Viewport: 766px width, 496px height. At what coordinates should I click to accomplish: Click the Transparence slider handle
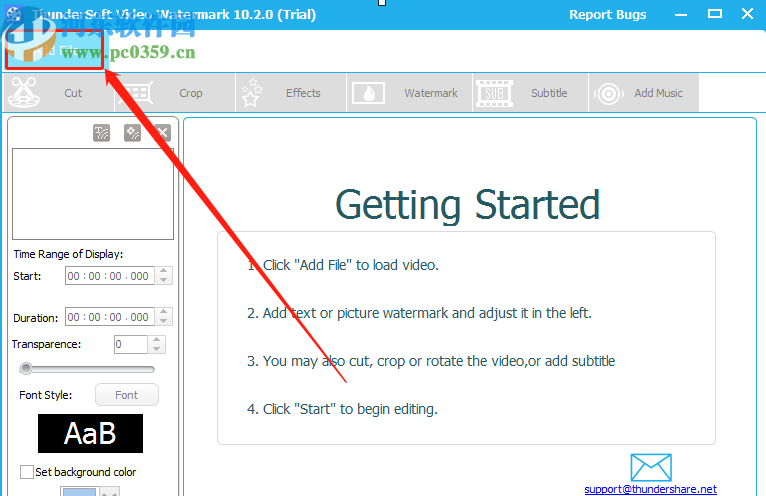pyautogui.click(x=26, y=369)
